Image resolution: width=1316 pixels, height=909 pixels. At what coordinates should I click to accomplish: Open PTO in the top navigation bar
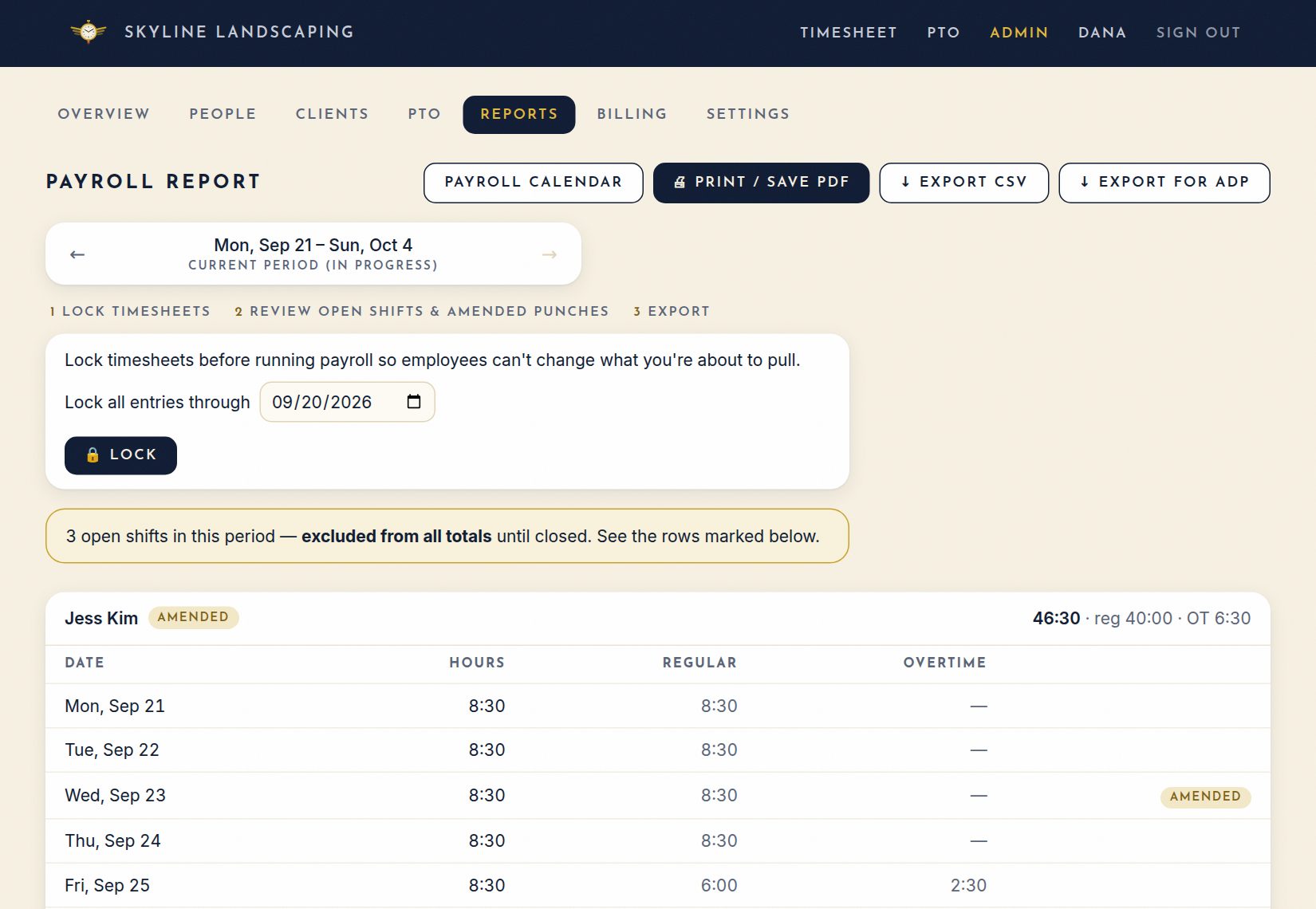pyautogui.click(x=944, y=33)
